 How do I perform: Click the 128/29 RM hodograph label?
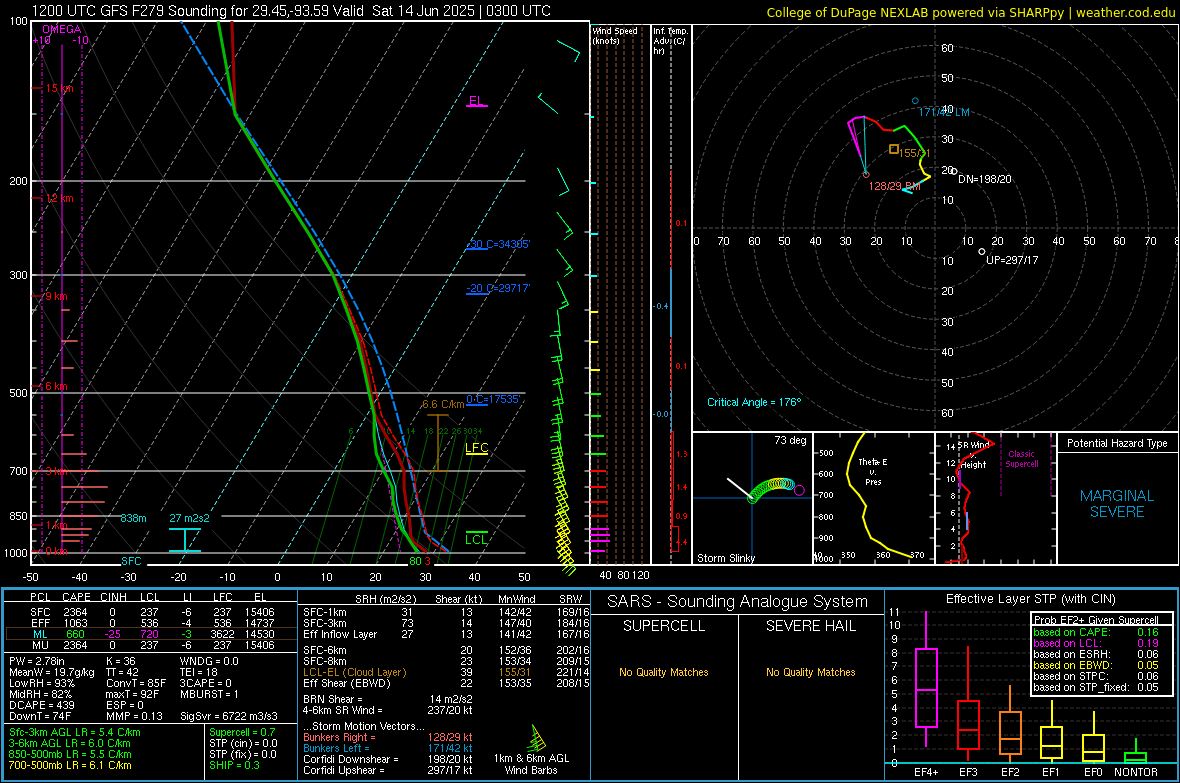point(895,186)
